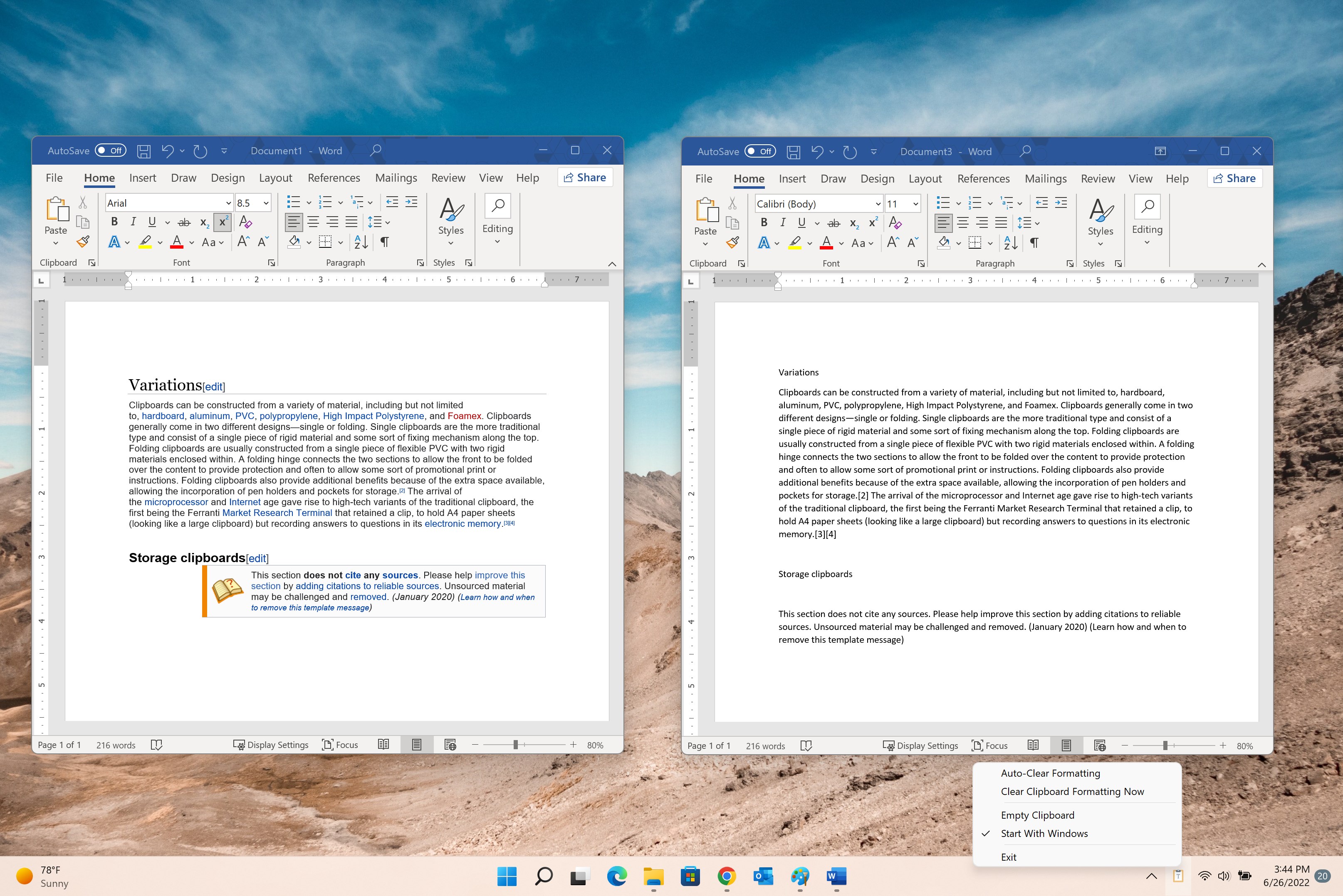Open font size dropdown showing 11

pos(903,204)
